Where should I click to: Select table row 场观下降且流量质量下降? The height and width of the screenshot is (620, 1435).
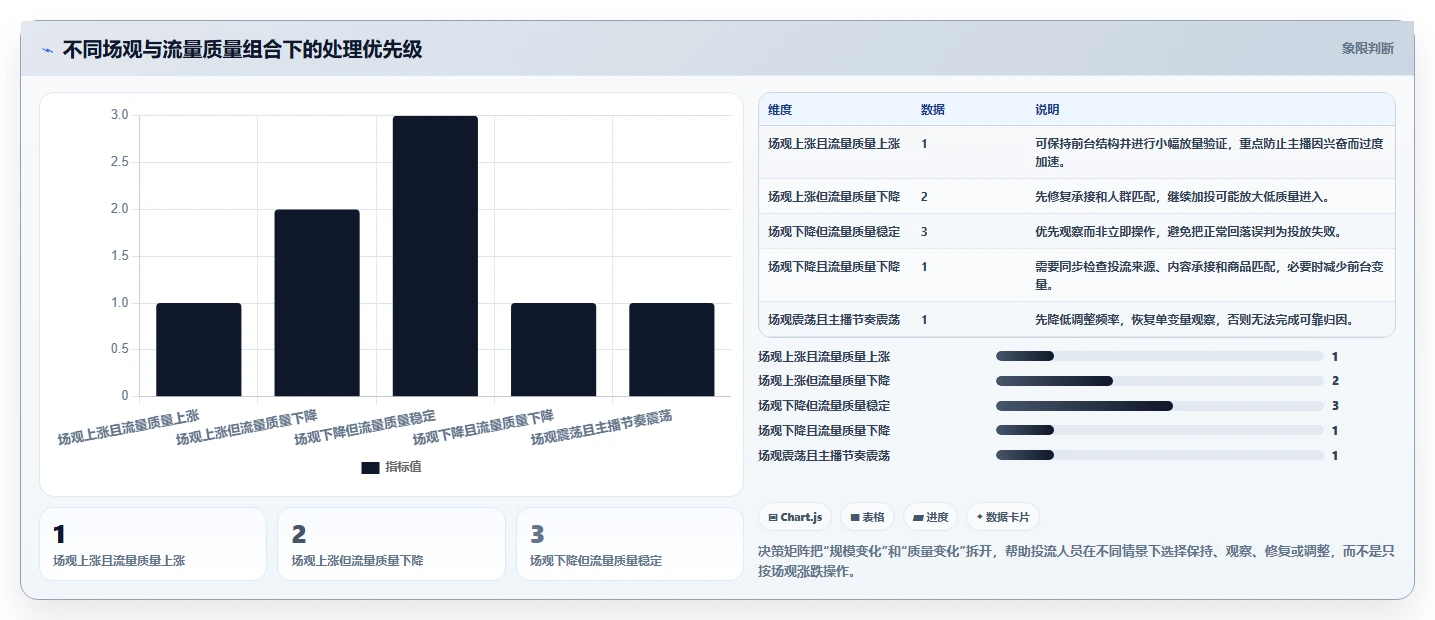[1077, 275]
